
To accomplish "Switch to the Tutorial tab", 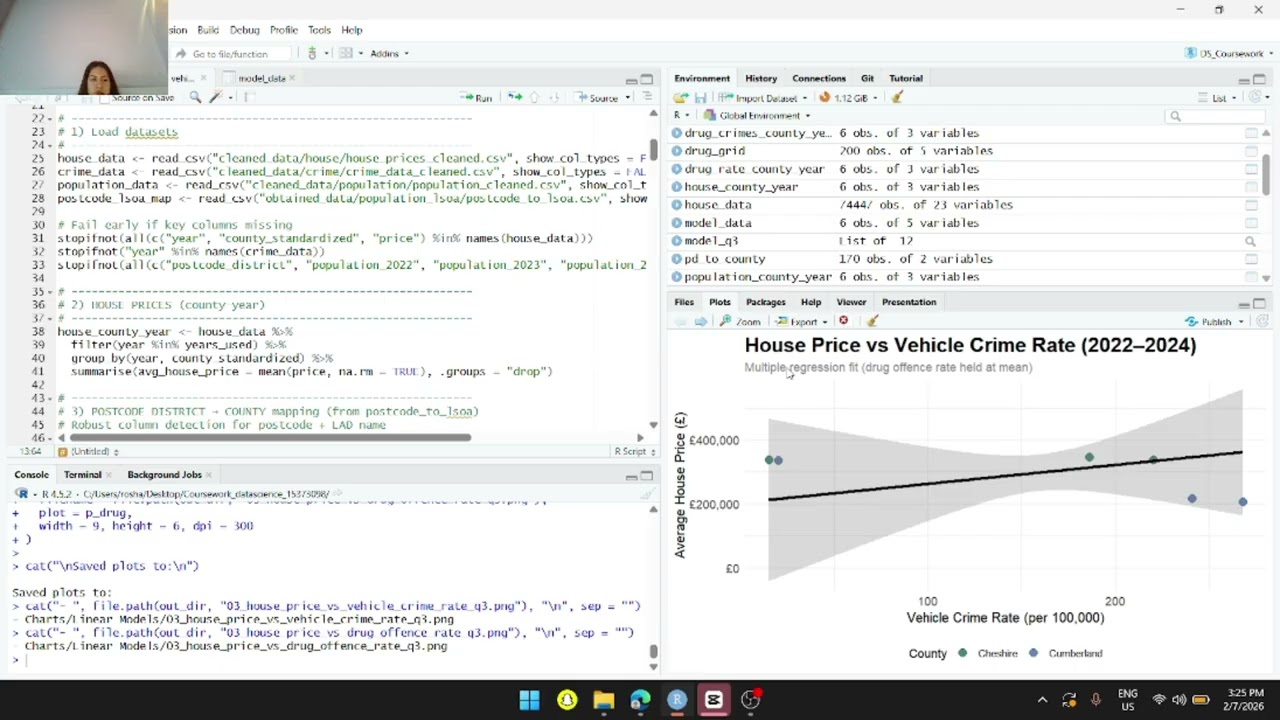I will (906, 78).
